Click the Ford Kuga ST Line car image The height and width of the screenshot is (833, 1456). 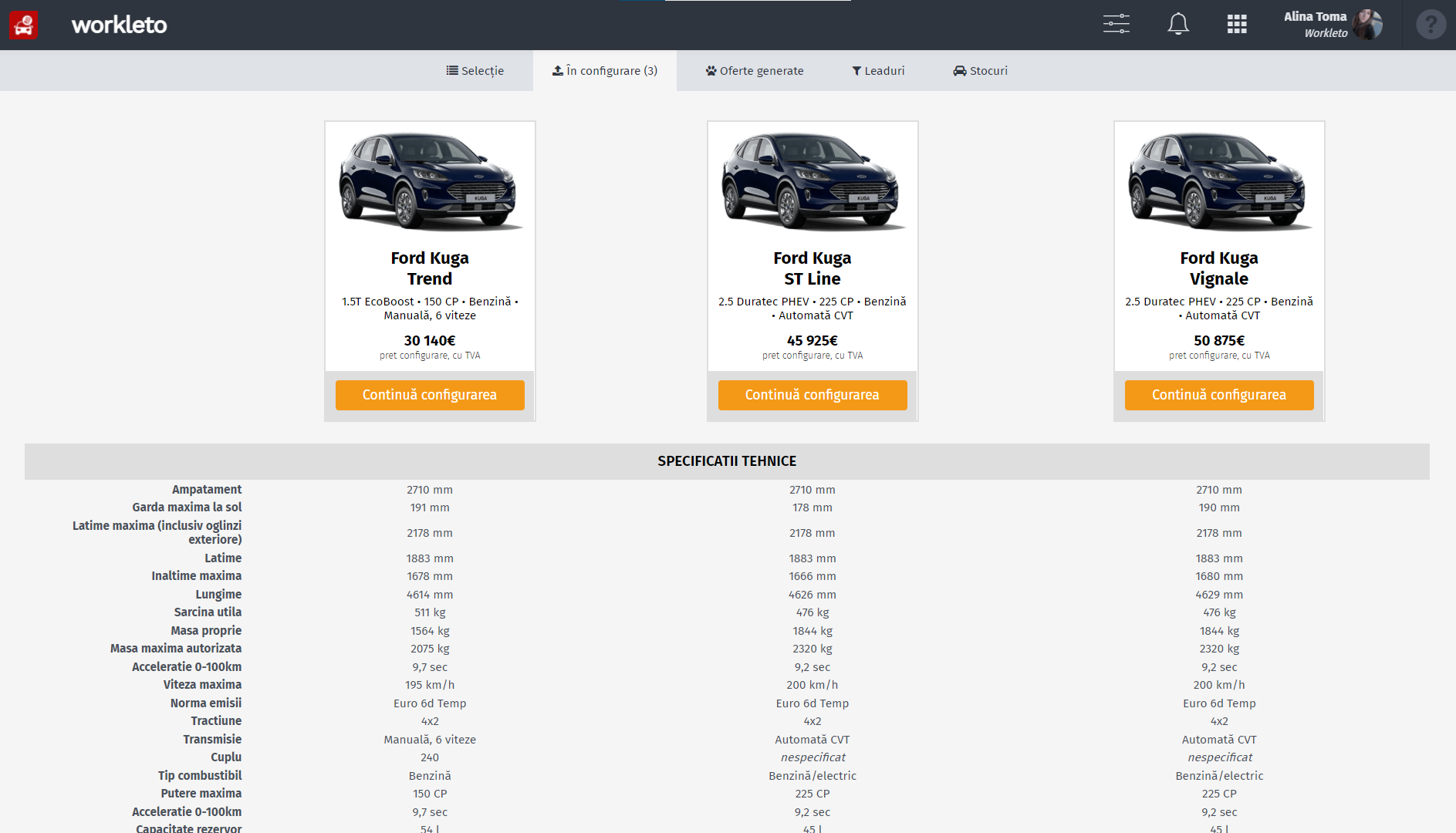pyautogui.click(x=812, y=181)
